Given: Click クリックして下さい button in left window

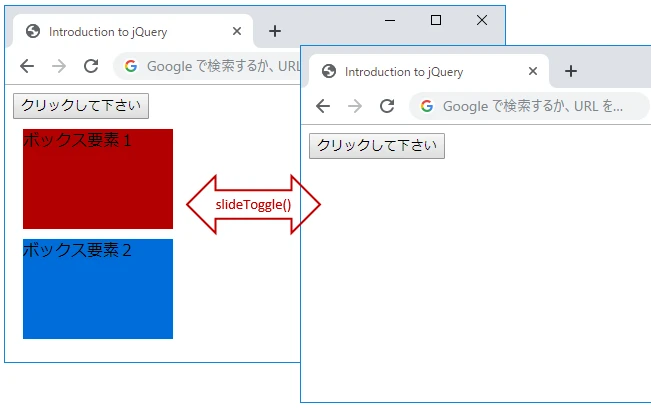Looking at the screenshot, I should [81, 106].
